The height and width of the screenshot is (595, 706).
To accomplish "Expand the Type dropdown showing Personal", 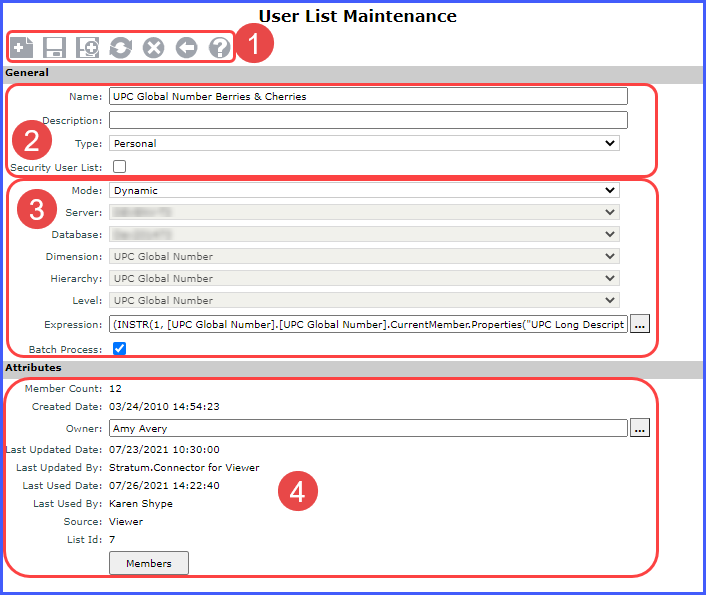I will [364, 143].
